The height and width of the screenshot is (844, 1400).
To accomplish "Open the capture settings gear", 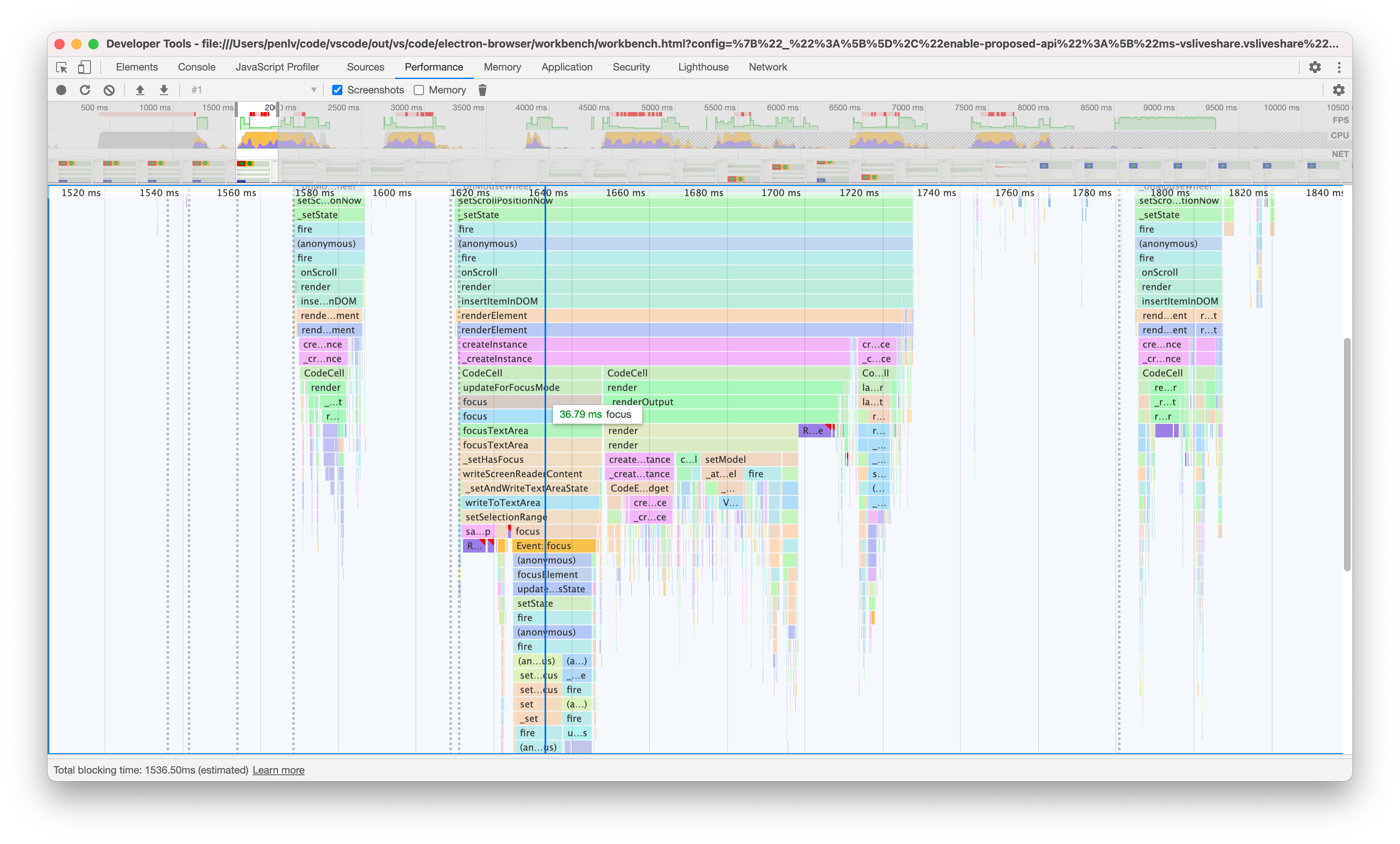I will click(1339, 90).
